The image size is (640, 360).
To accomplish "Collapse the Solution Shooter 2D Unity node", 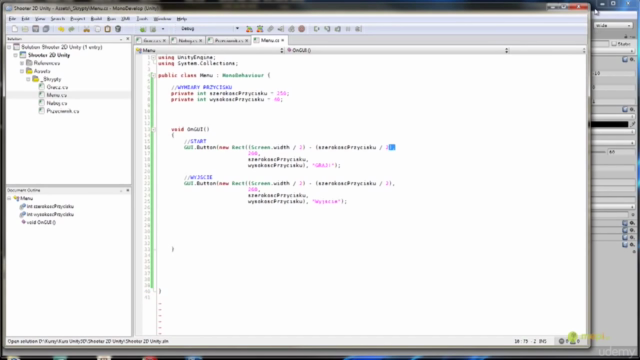I will [x=9, y=47].
